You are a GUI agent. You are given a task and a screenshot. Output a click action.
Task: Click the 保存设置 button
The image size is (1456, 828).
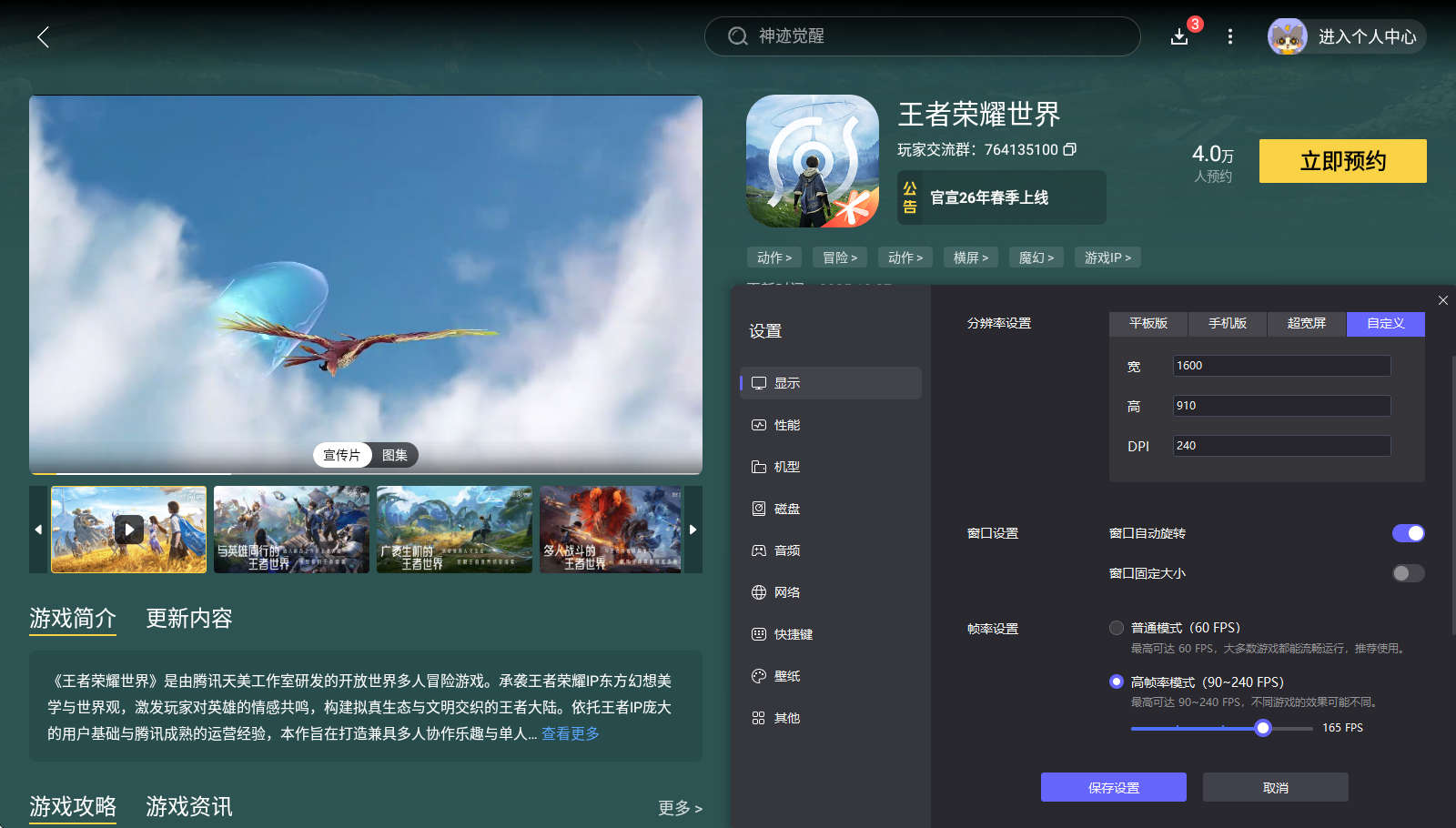point(1113,787)
